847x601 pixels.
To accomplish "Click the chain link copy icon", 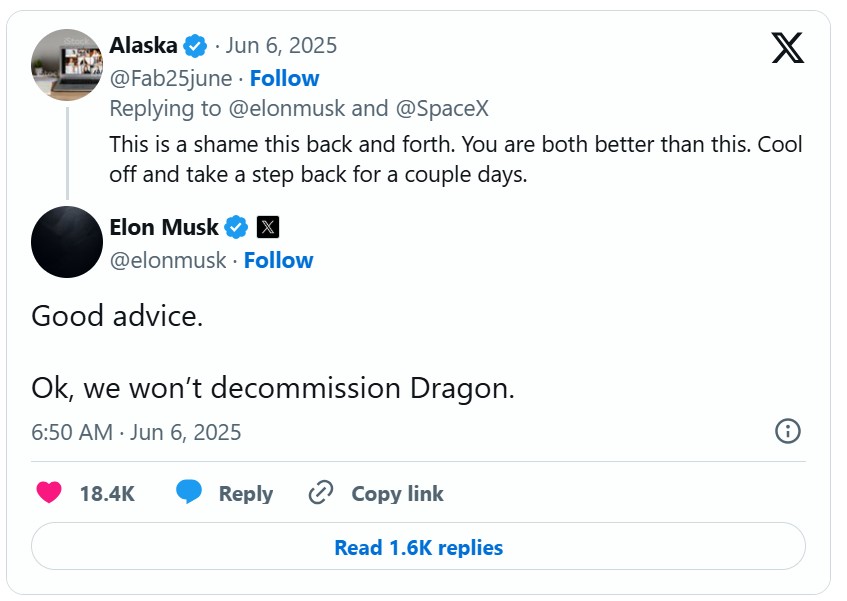I will click(x=320, y=493).
